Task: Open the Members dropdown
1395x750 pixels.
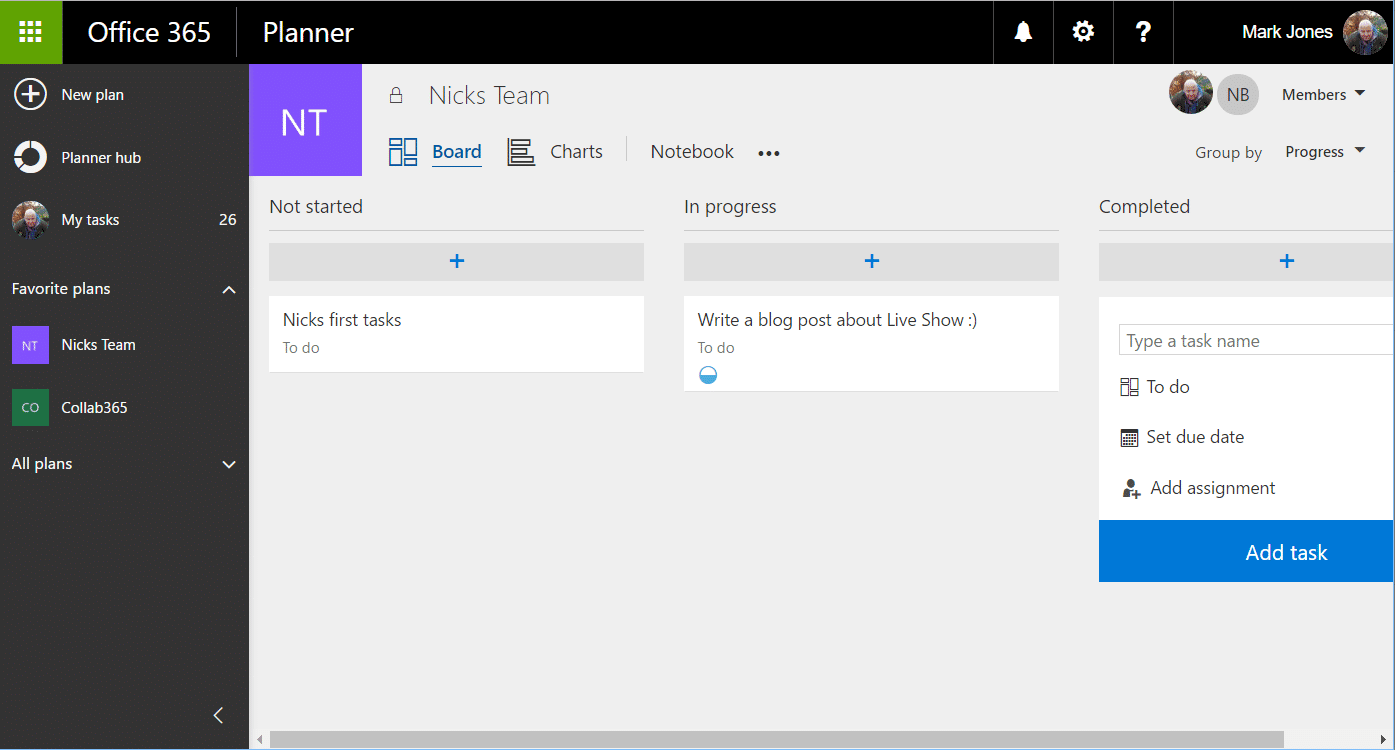Action: pos(1324,94)
